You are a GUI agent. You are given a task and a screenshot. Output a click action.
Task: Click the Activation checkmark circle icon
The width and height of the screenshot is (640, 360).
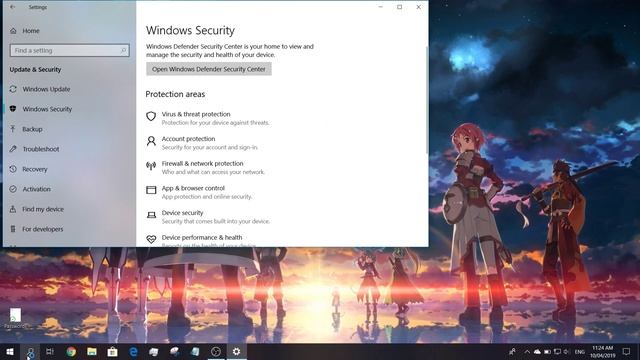tap(13, 189)
